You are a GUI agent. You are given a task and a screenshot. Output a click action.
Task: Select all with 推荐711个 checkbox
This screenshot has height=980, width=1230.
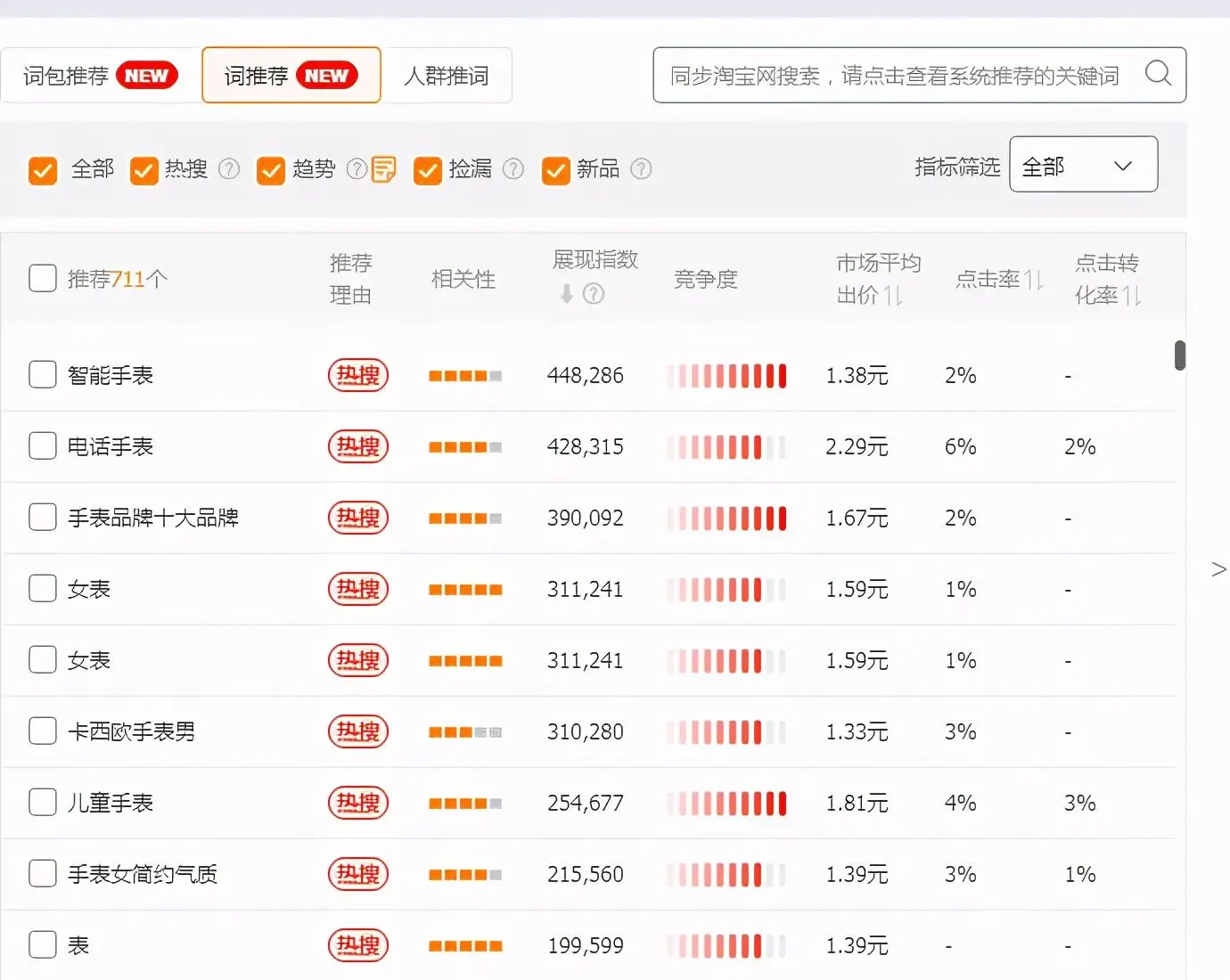(43, 278)
